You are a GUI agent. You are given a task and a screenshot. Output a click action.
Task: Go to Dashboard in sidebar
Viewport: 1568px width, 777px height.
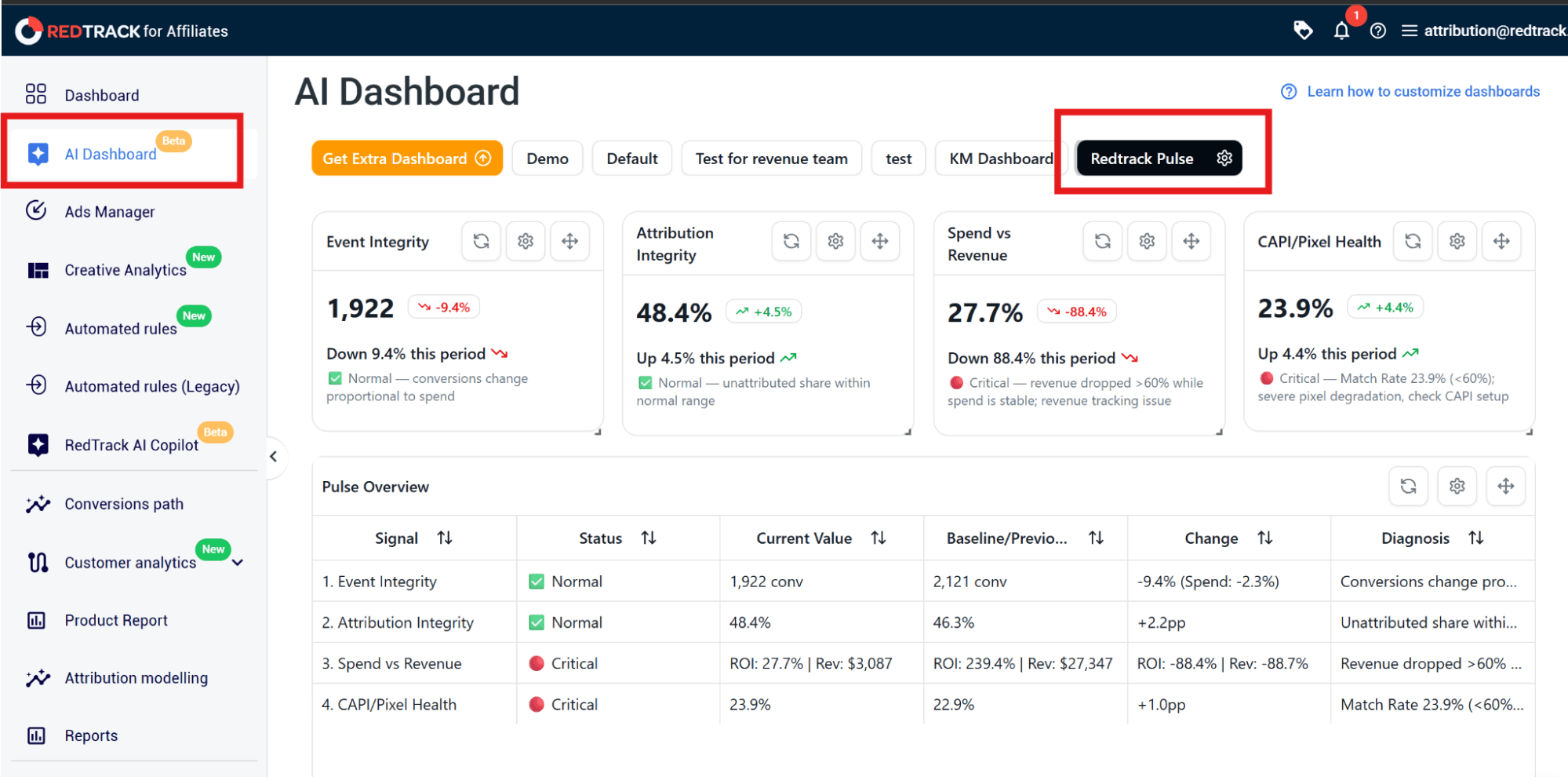coord(102,95)
